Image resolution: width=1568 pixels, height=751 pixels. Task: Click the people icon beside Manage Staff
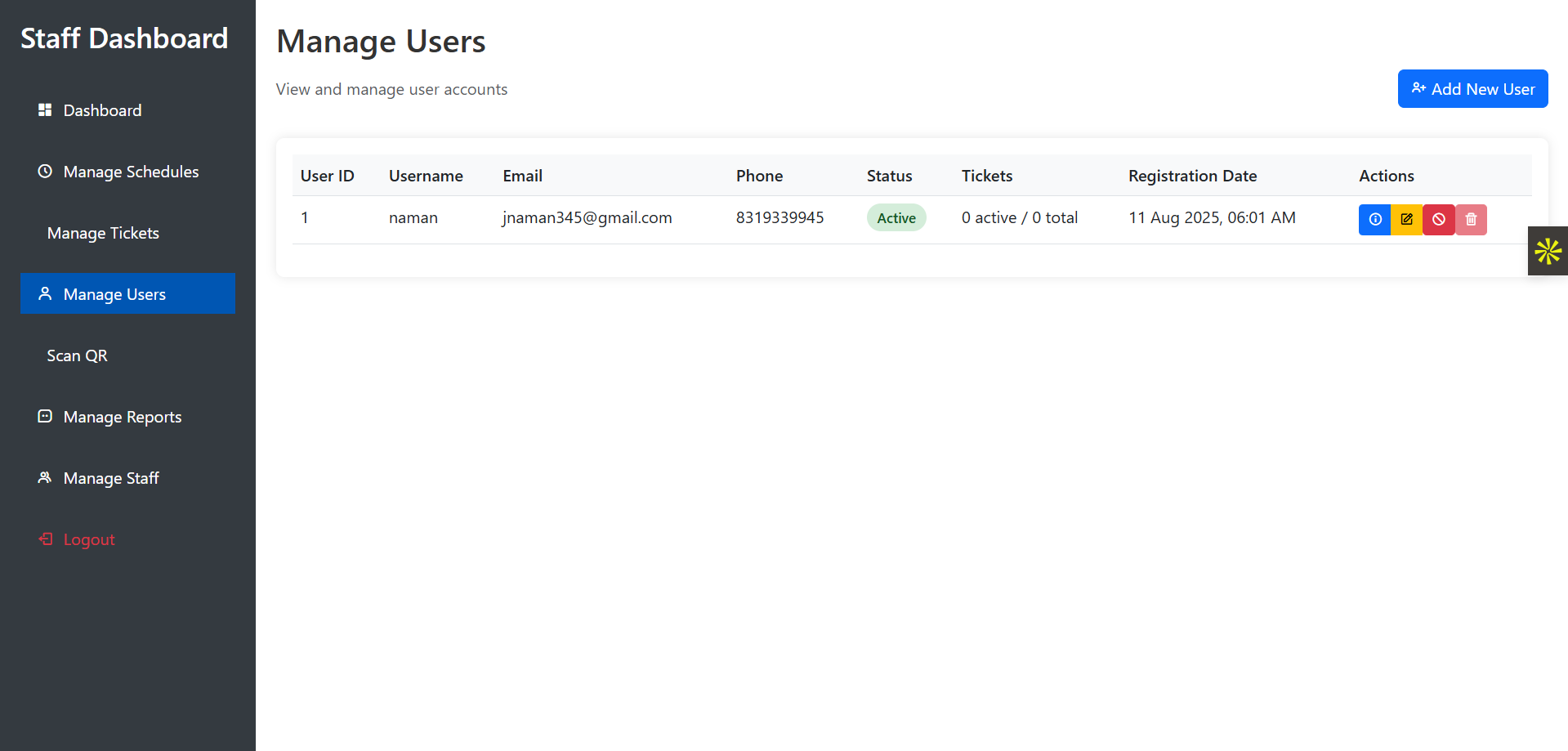(45, 477)
